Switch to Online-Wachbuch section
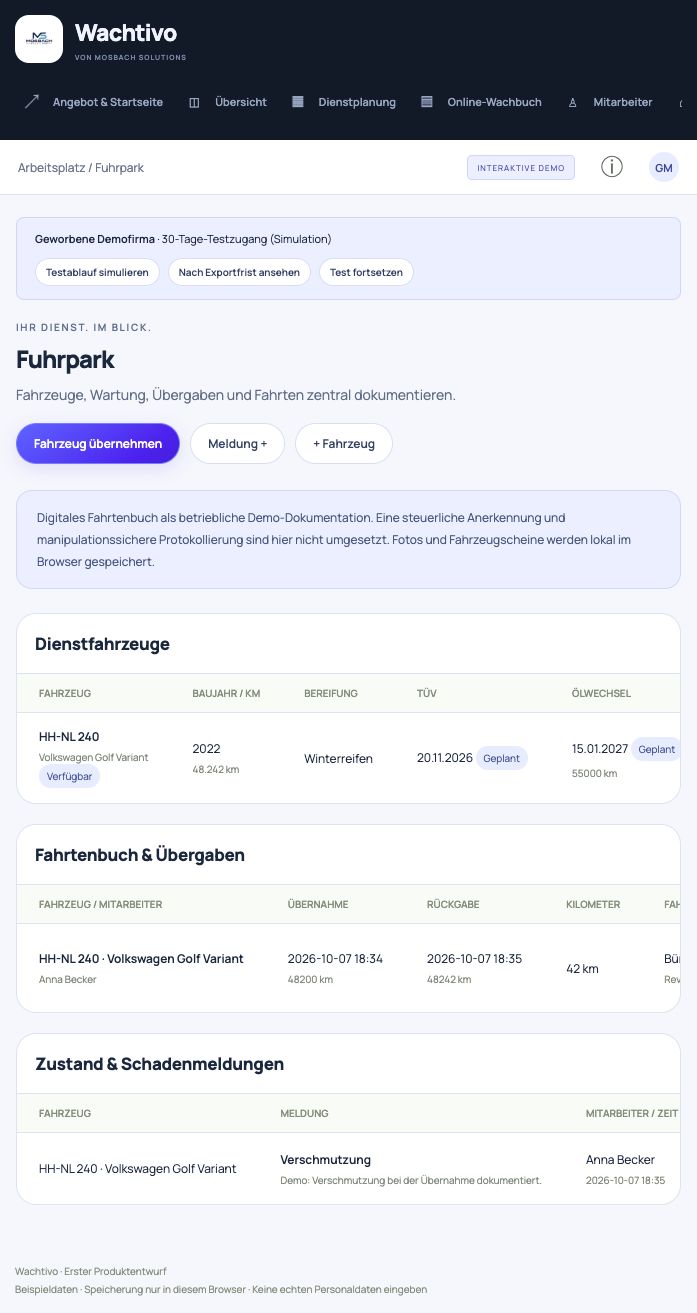 click(494, 102)
